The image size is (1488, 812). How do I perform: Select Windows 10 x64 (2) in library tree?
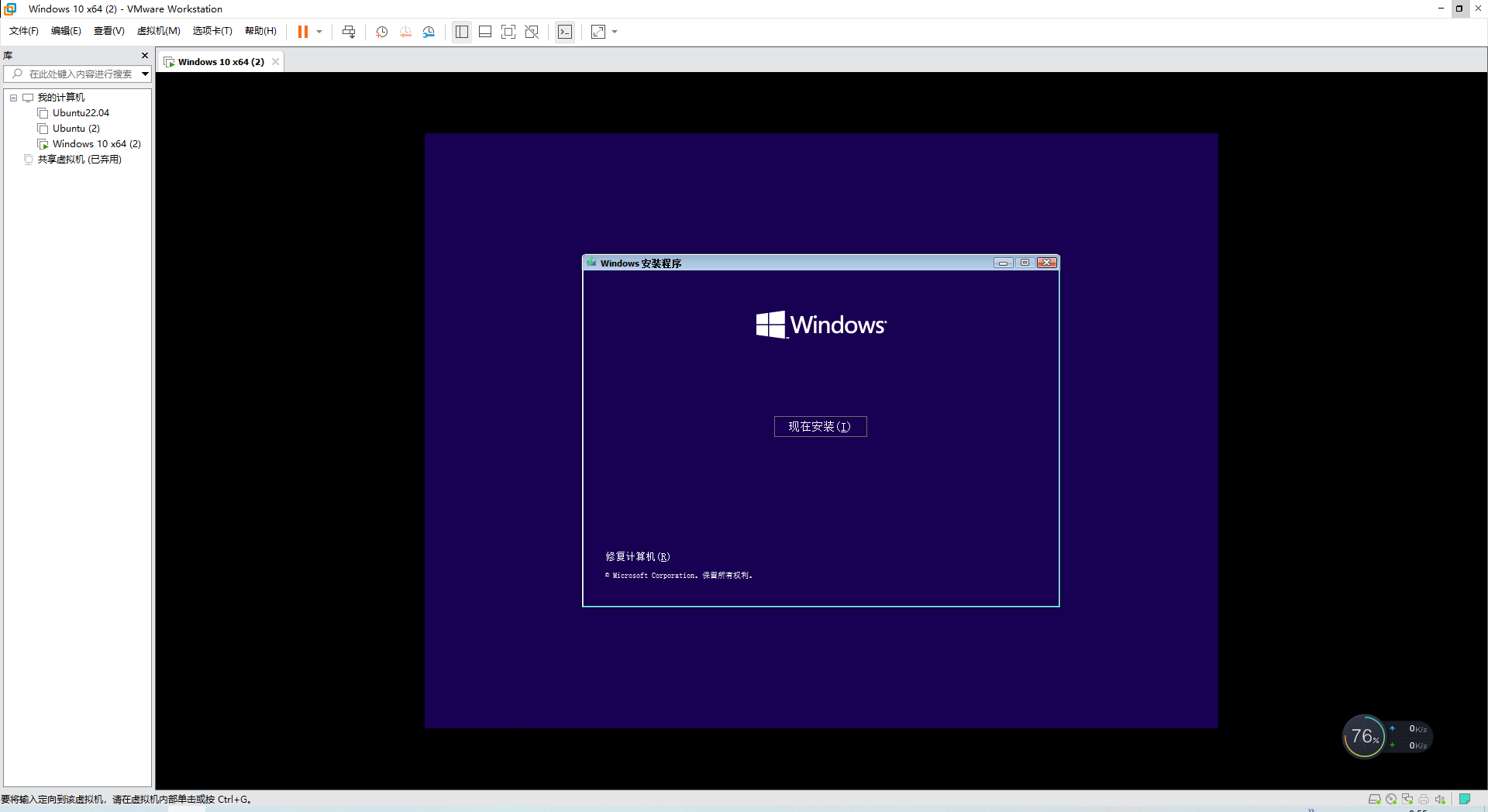click(x=97, y=144)
